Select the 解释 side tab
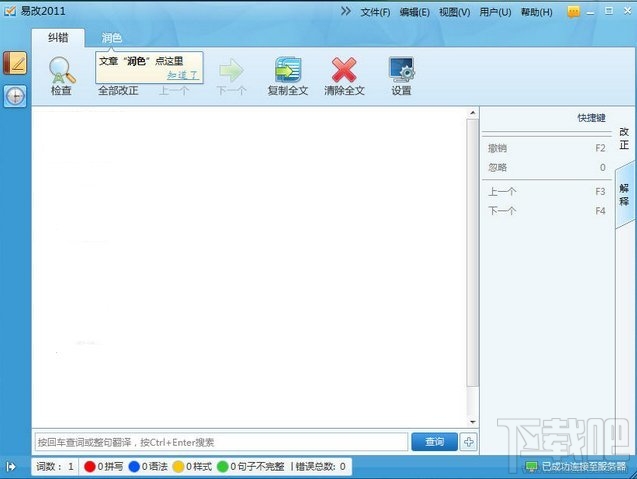 [x=624, y=195]
